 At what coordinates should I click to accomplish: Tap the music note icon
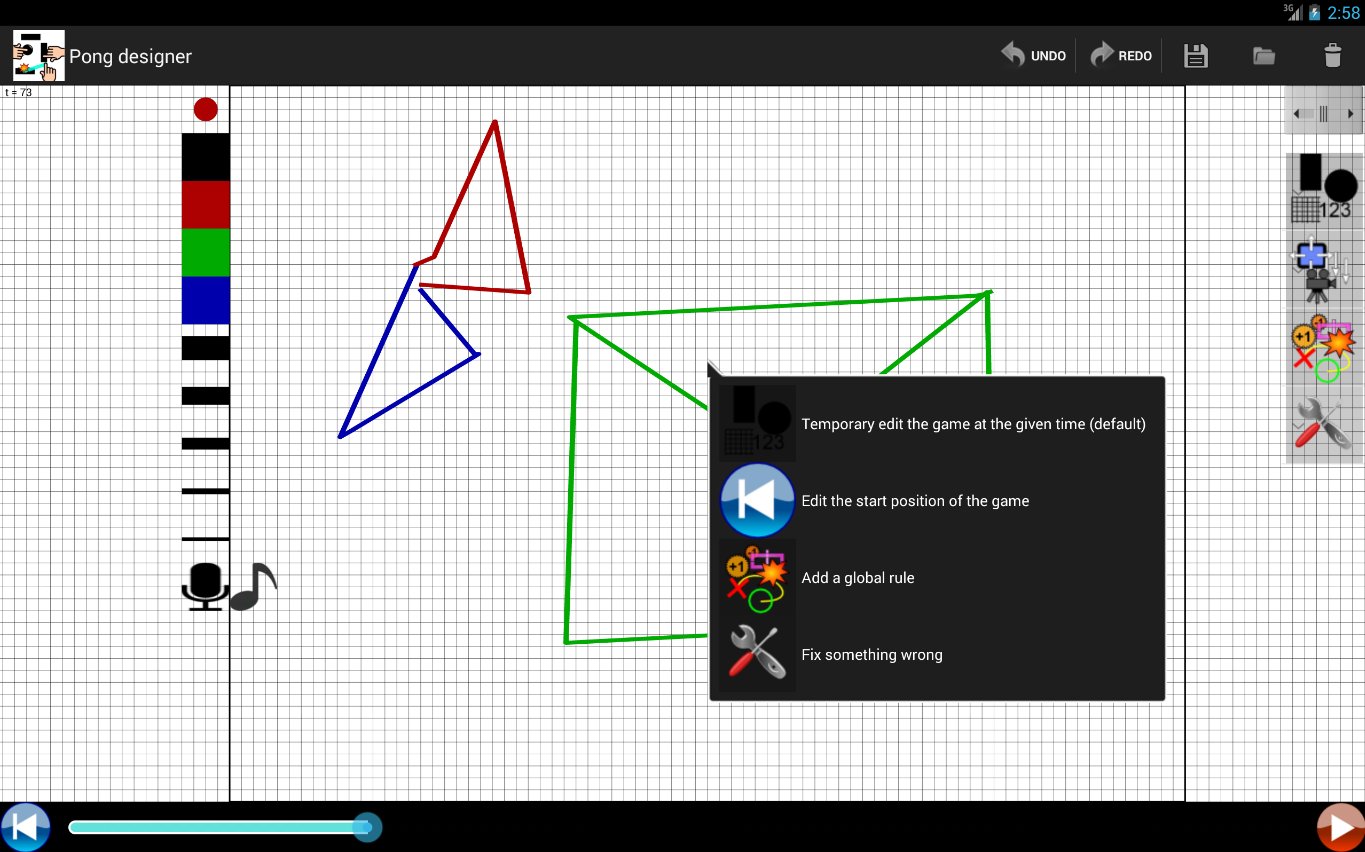(253, 587)
